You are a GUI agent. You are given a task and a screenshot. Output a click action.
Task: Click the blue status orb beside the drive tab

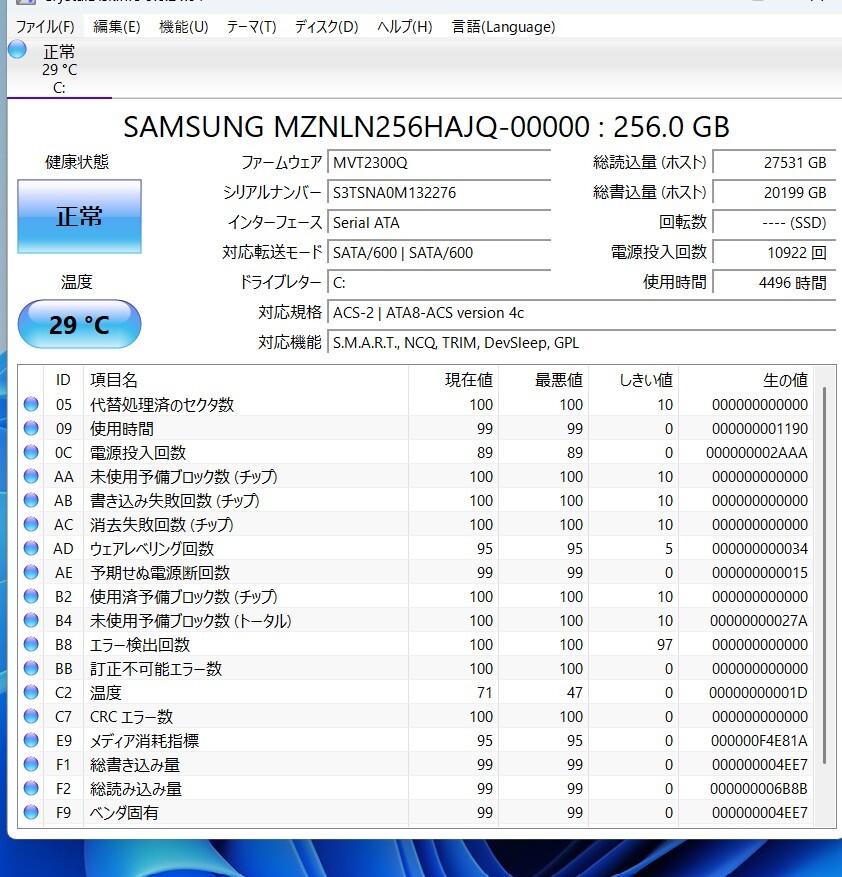tap(17, 50)
